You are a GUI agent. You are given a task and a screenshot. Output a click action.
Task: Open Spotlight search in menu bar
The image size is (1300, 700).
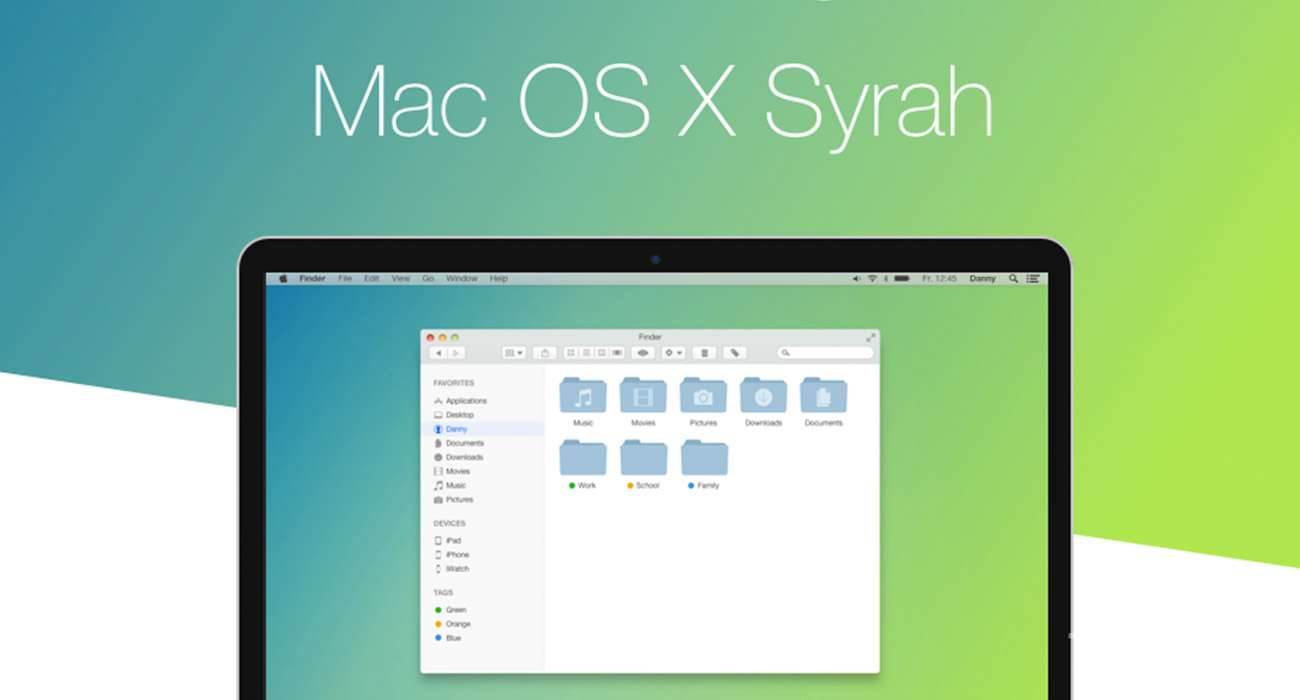(x=1013, y=279)
